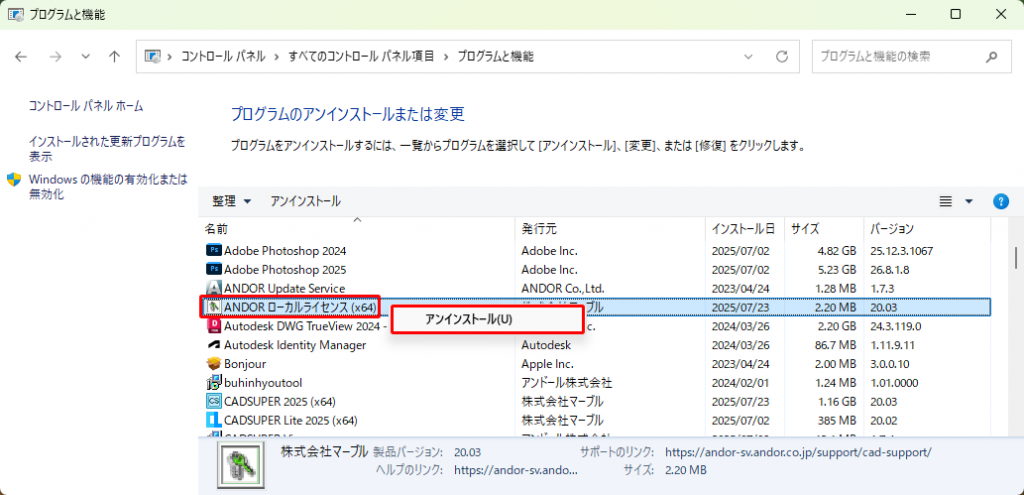The width and height of the screenshot is (1024, 495).
Task: Expand the address bar history dropdown
Action: [748, 57]
